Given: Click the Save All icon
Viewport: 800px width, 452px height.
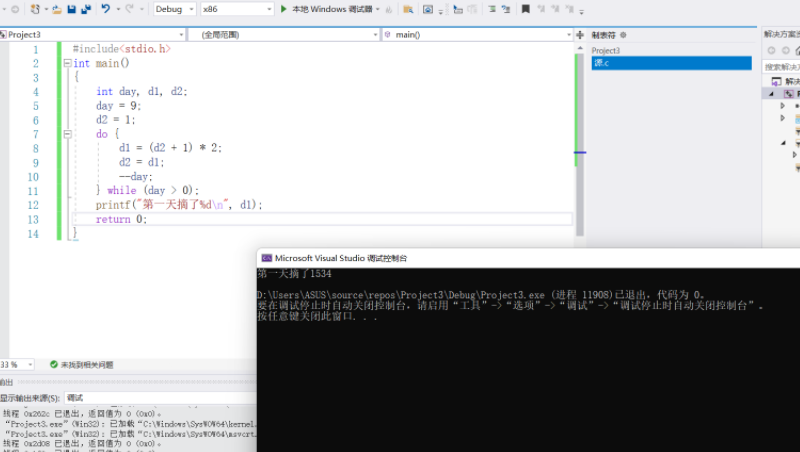Looking at the screenshot, I should (x=86, y=9).
